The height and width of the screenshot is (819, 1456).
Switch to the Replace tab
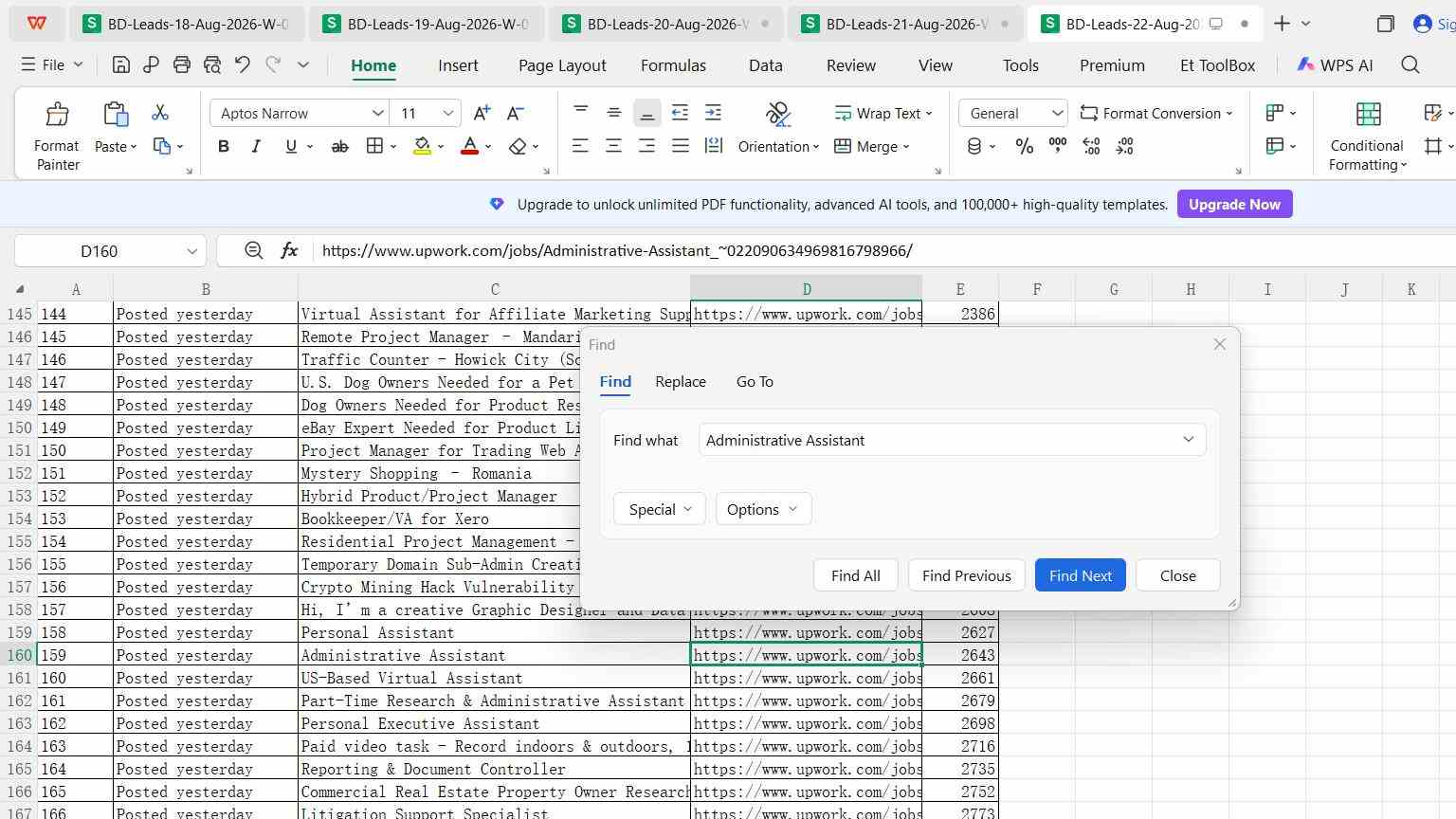click(681, 381)
